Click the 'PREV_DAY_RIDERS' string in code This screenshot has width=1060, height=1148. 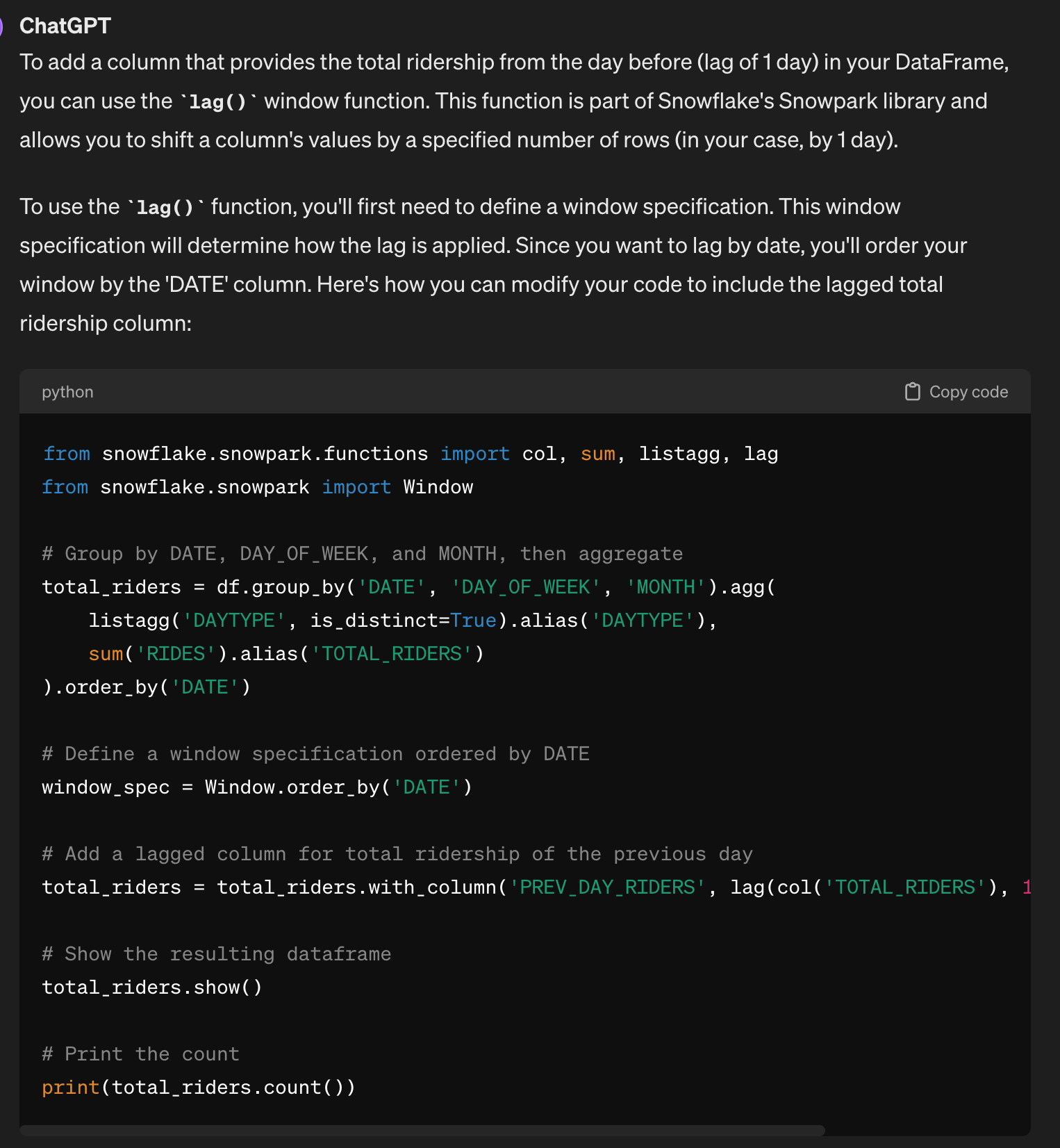(608, 887)
